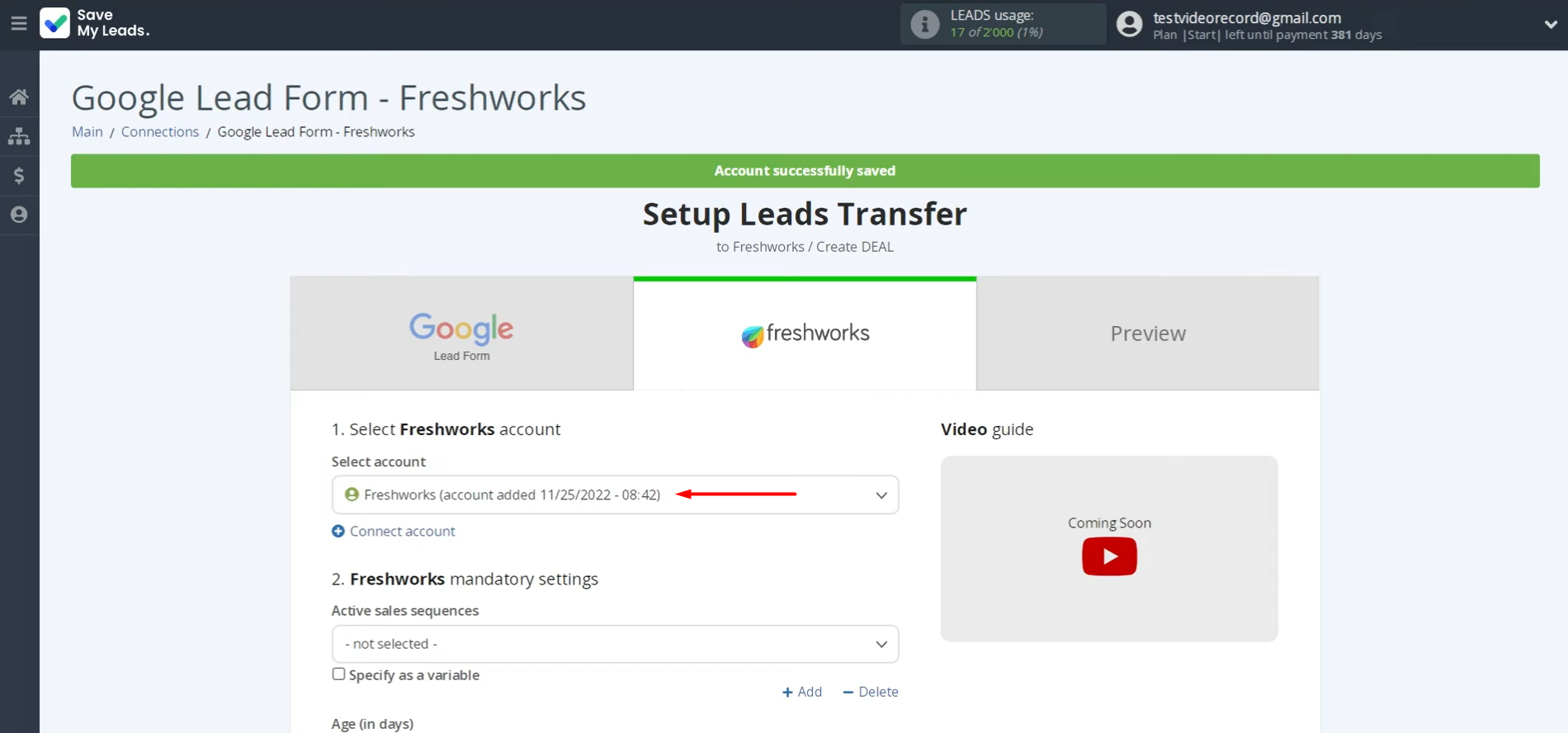Open the dollar billing icon in sidebar
The width and height of the screenshot is (1568, 733).
pyautogui.click(x=19, y=175)
